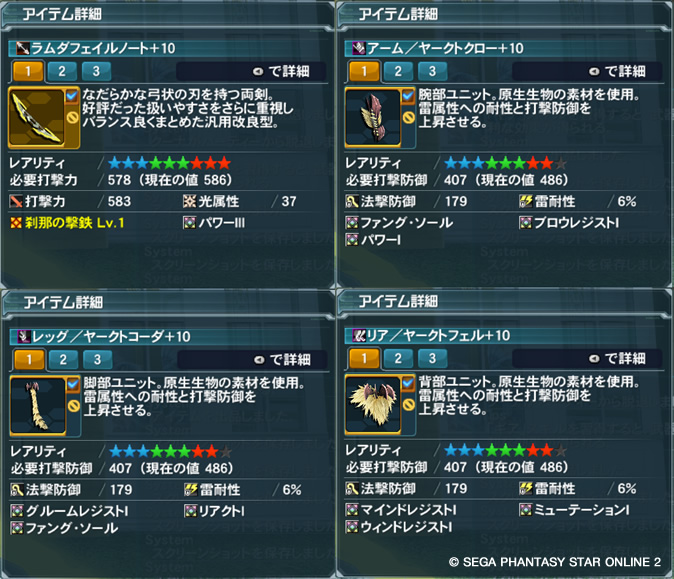Click the ミューテーションI ability icon
The height and width of the screenshot is (579, 674).
(x=525, y=510)
